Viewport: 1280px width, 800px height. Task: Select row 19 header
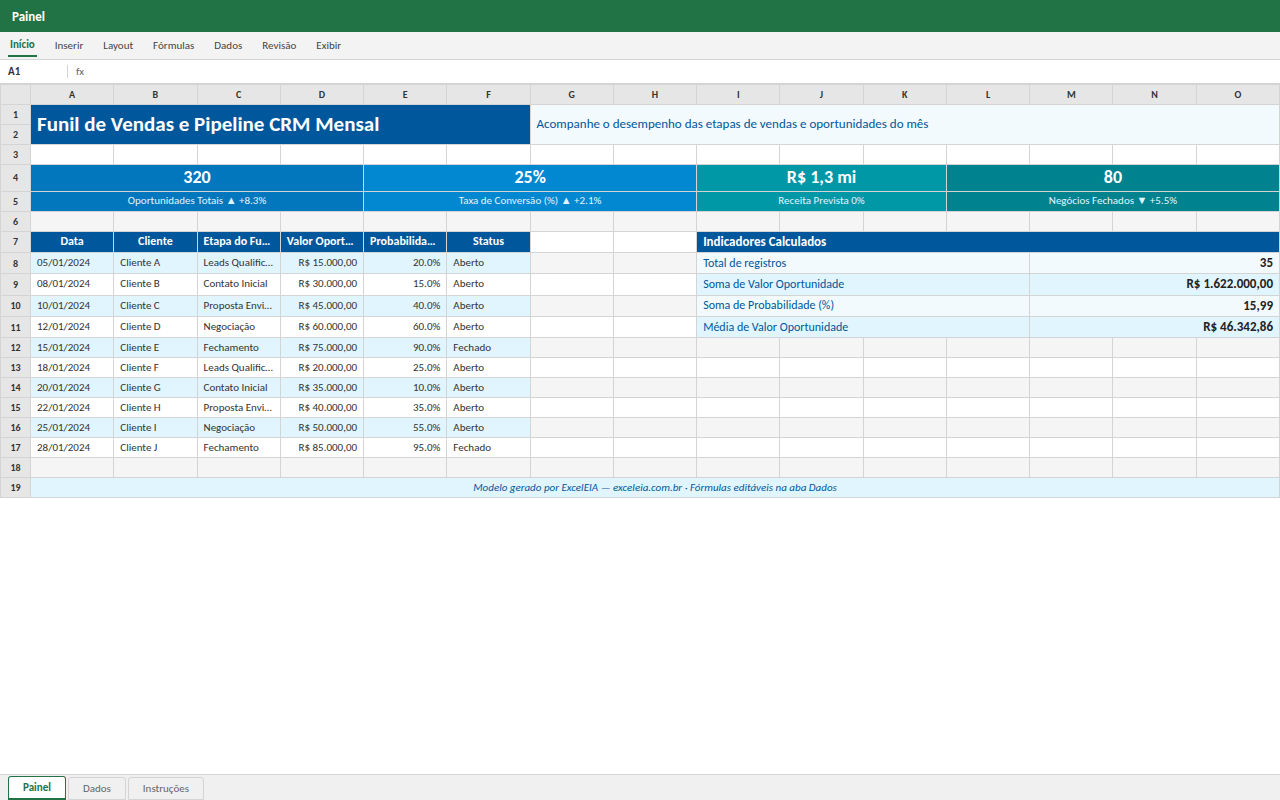click(x=15, y=488)
